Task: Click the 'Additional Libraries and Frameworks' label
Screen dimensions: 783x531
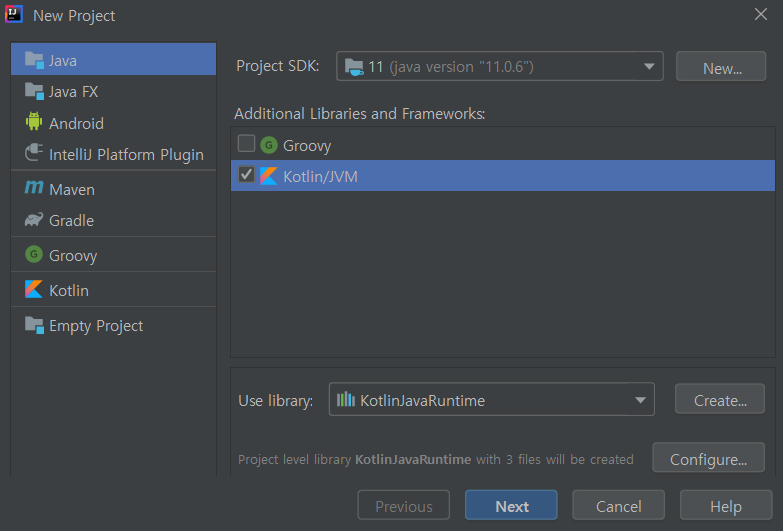Action: (360, 114)
